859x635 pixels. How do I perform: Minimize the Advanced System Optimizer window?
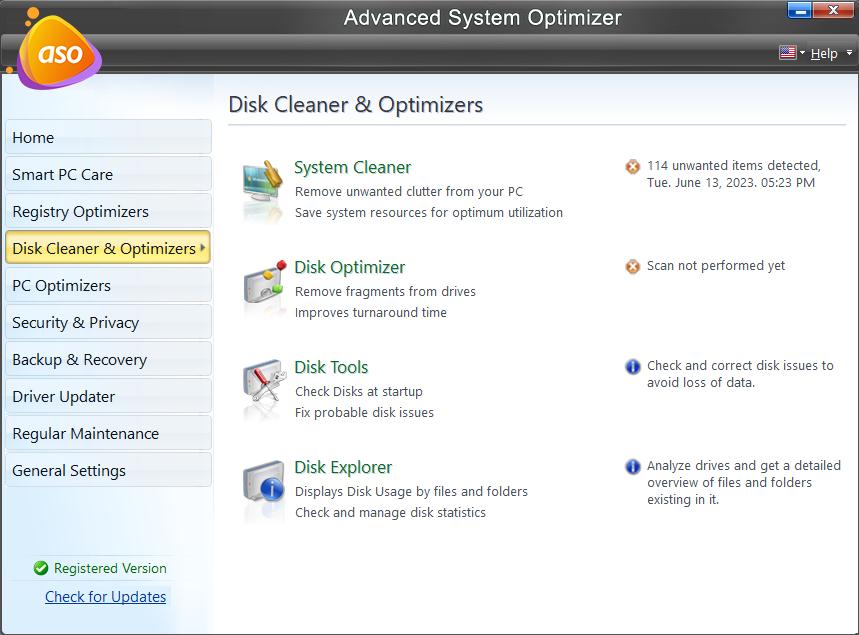pyautogui.click(x=800, y=11)
